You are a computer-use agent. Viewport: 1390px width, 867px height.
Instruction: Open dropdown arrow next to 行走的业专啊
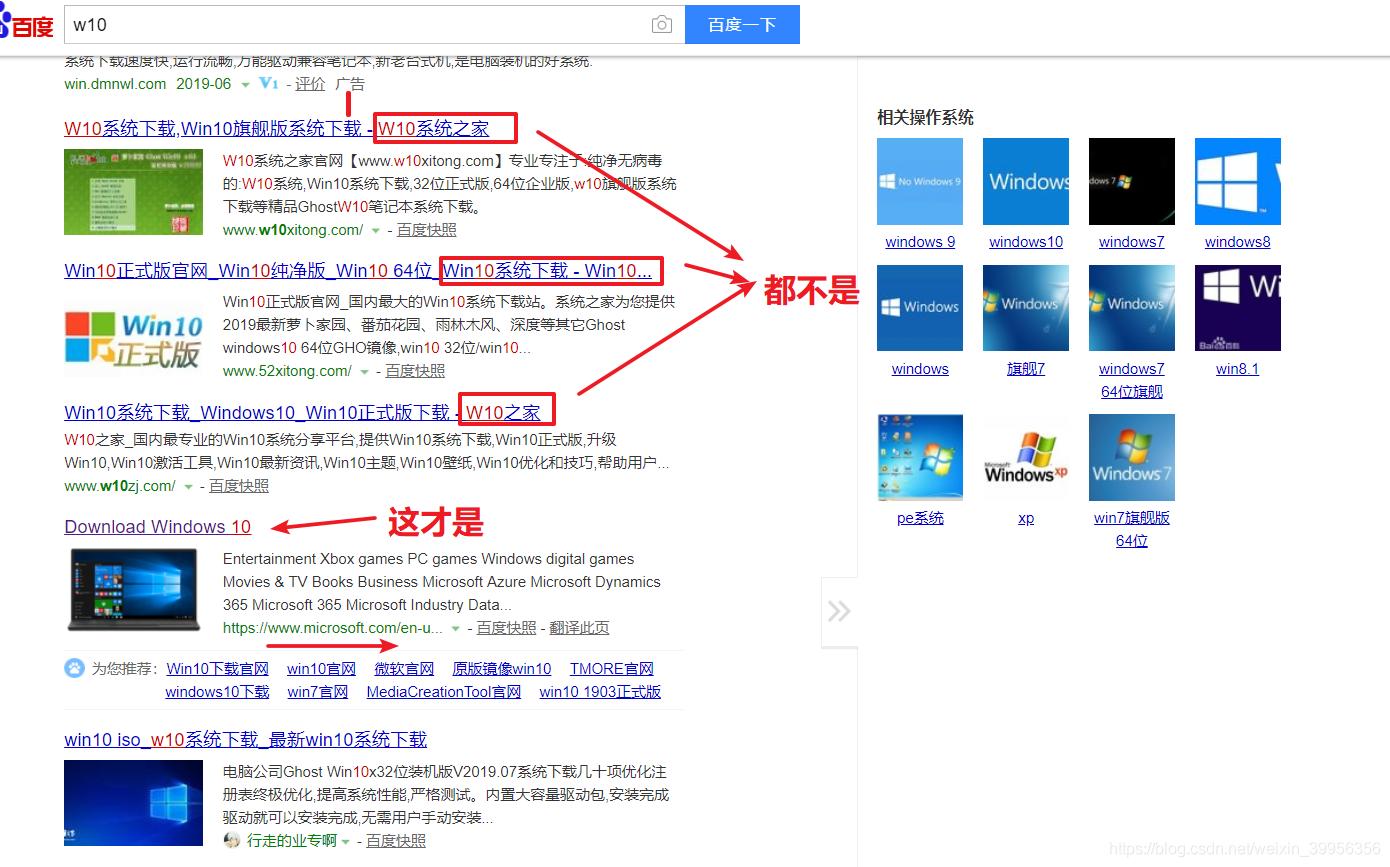346,841
